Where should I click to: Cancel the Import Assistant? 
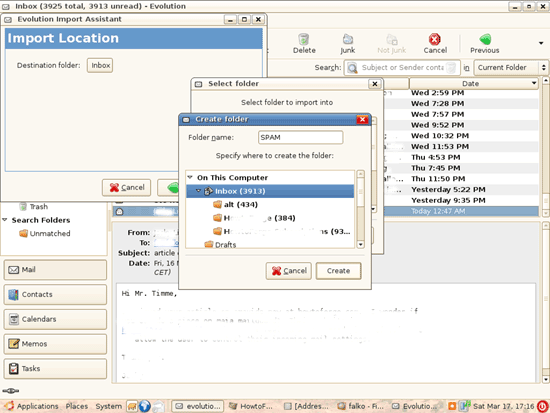(x=126, y=187)
